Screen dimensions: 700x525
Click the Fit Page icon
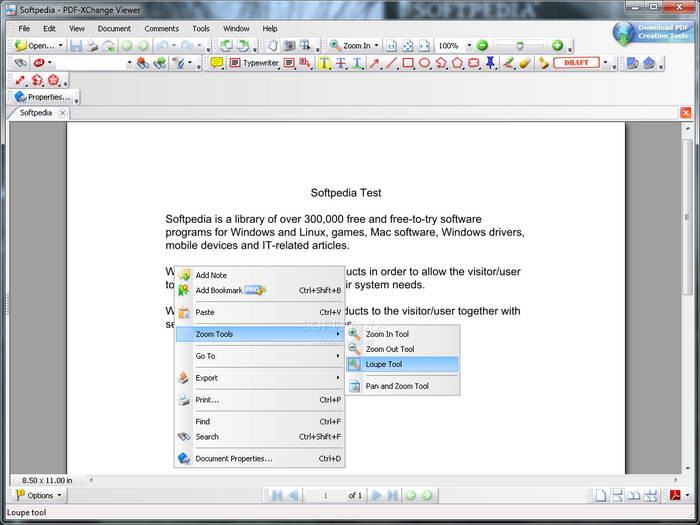tap(408, 46)
